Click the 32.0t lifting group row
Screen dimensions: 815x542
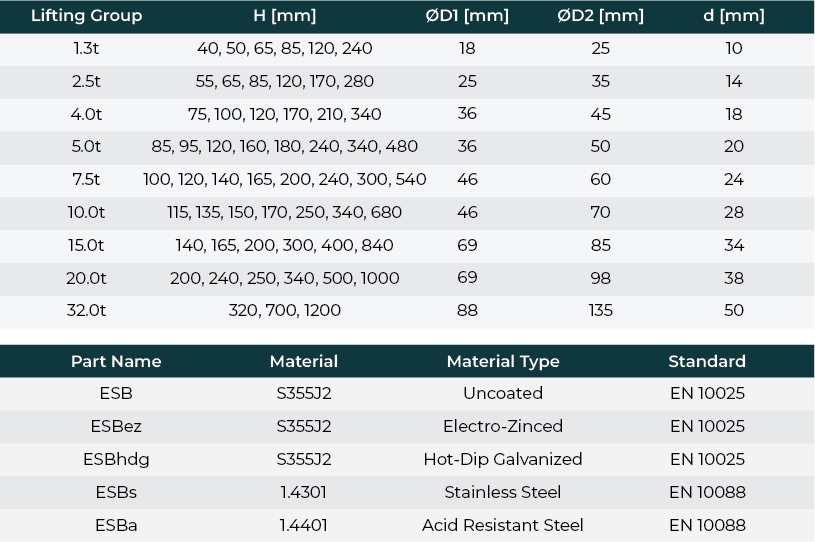coord(407,311)
